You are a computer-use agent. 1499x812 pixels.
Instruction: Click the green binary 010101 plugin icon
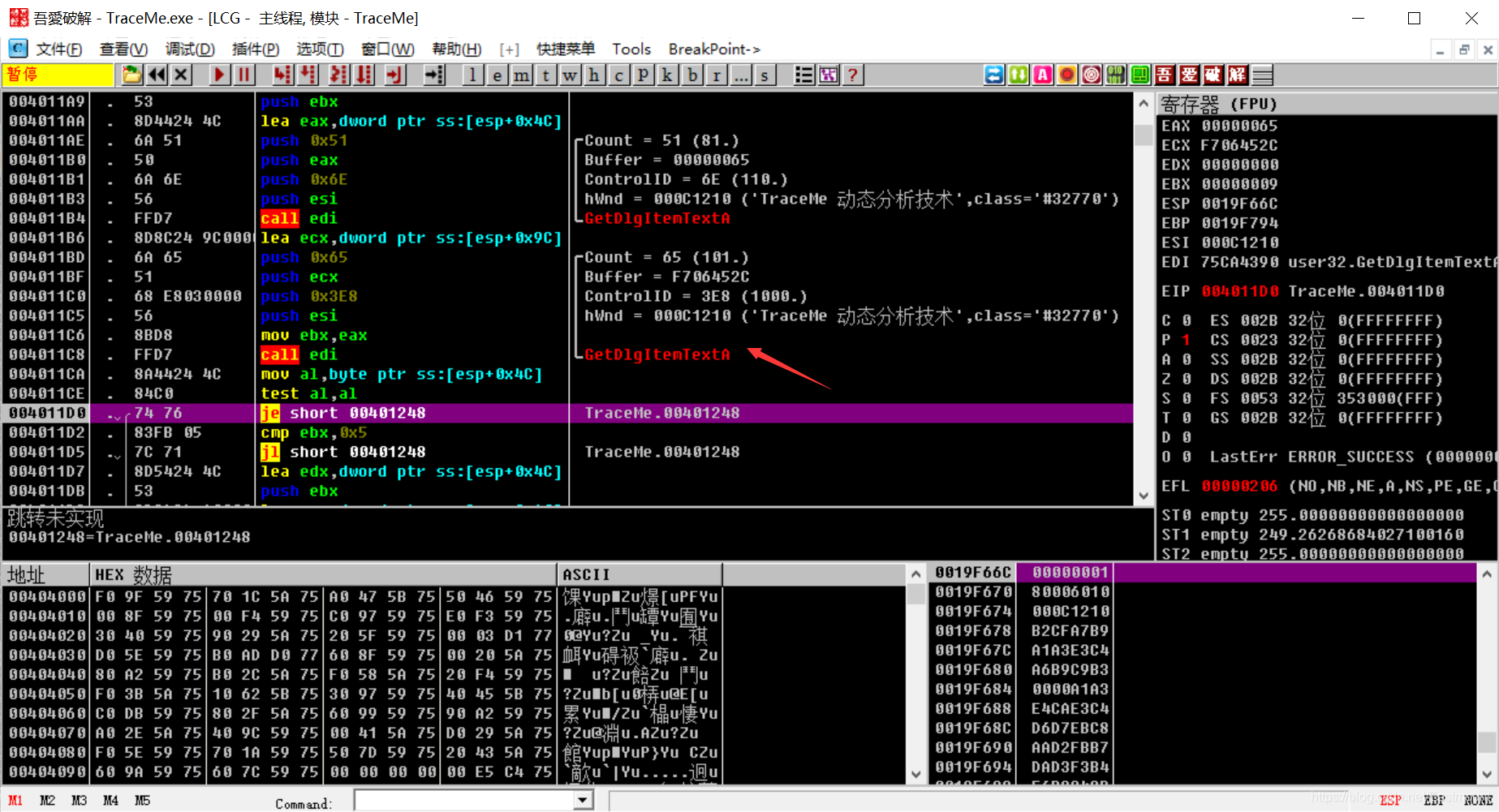tap(1116, 75)
